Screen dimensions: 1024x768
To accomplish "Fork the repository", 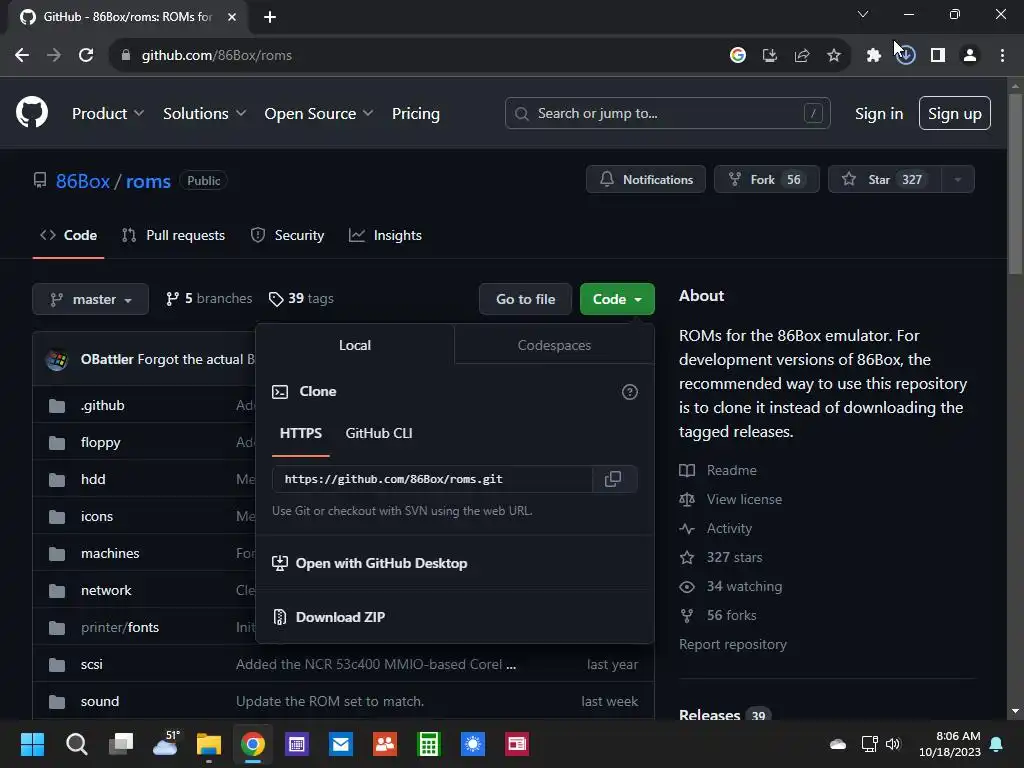I will pyautogui.click(x=766, y=180).
